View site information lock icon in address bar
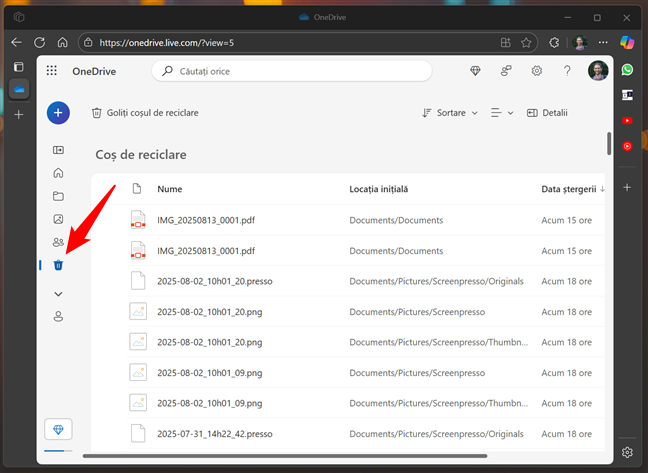The image size is (648, 473). click(x=88, y=42)
